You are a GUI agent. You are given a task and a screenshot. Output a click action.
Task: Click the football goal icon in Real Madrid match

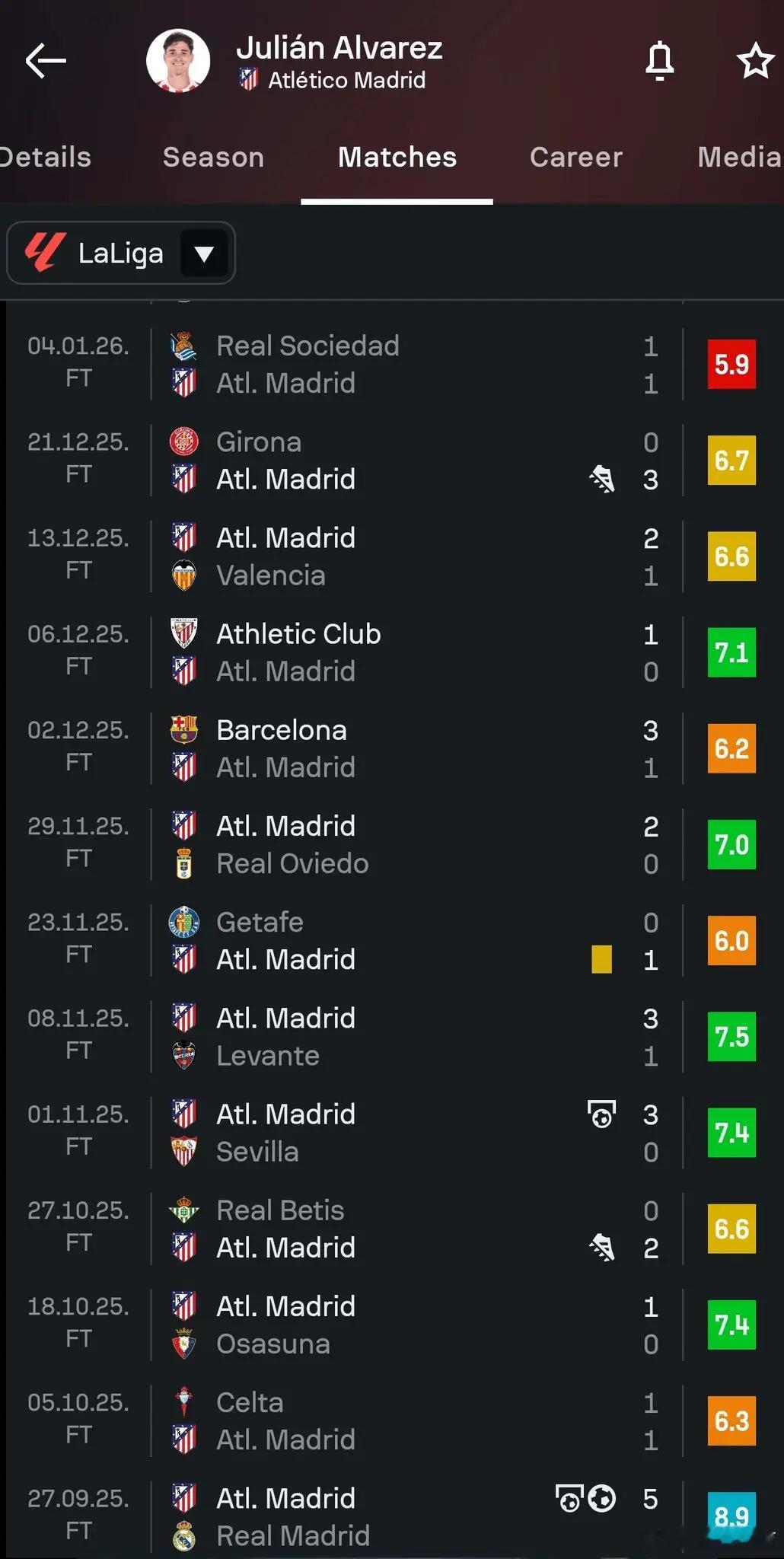point(601,1498)
